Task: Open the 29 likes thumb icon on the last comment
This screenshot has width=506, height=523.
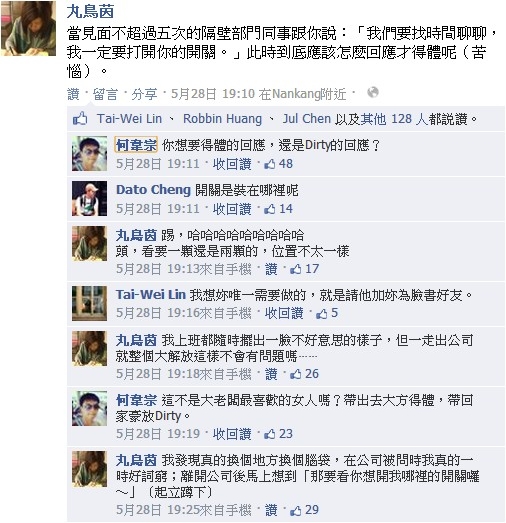Action: click(296, 510)
